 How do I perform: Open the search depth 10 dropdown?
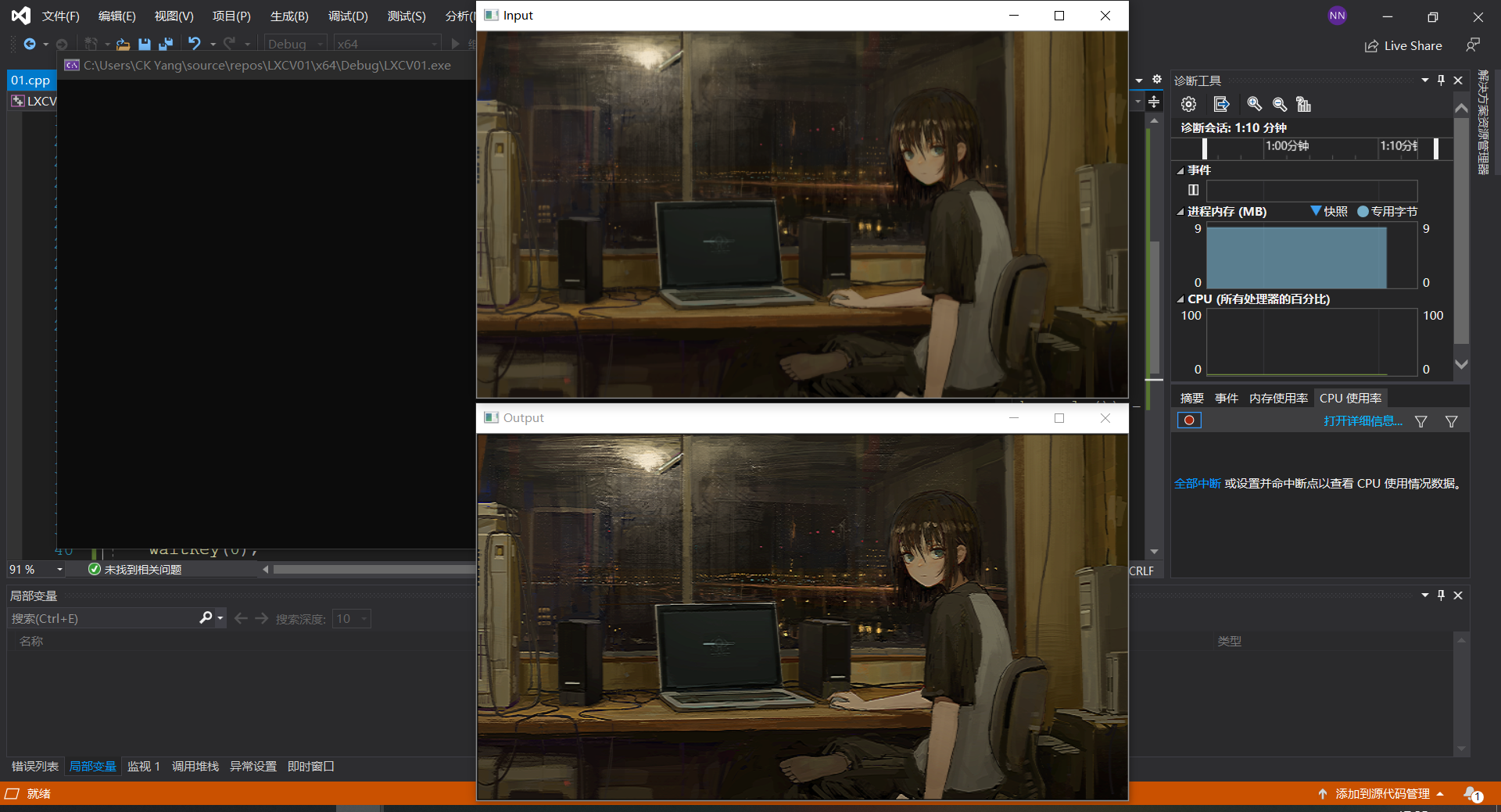[351, 619]
